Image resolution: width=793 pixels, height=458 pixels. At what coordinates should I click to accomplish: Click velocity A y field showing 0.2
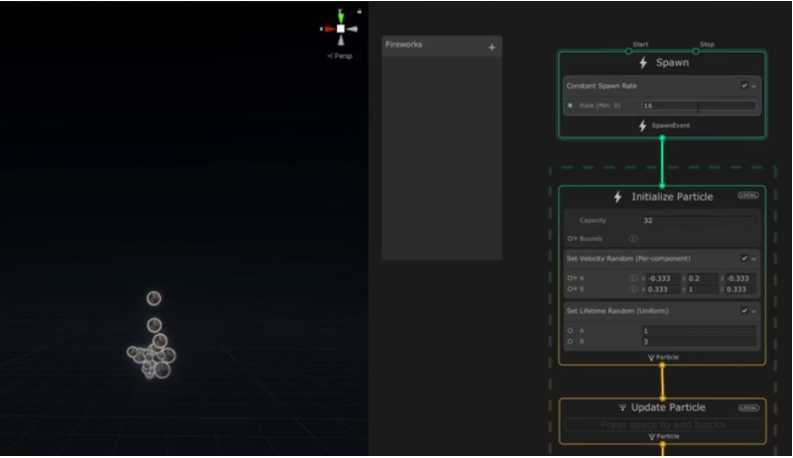tap(702, 279)
